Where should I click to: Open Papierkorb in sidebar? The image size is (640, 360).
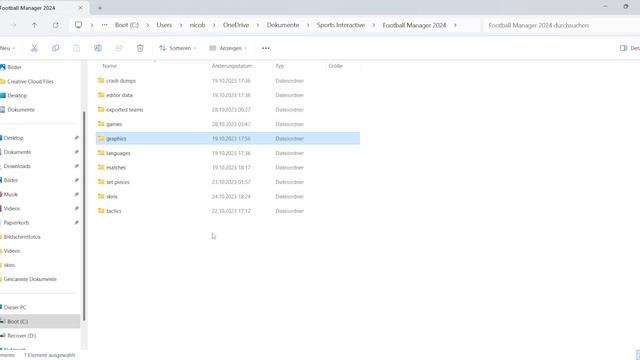coord(16,222)
